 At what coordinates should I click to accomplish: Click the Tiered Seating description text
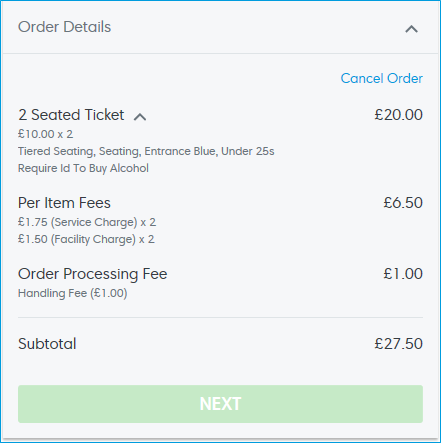pyautogui.click(x=146, y=151)
